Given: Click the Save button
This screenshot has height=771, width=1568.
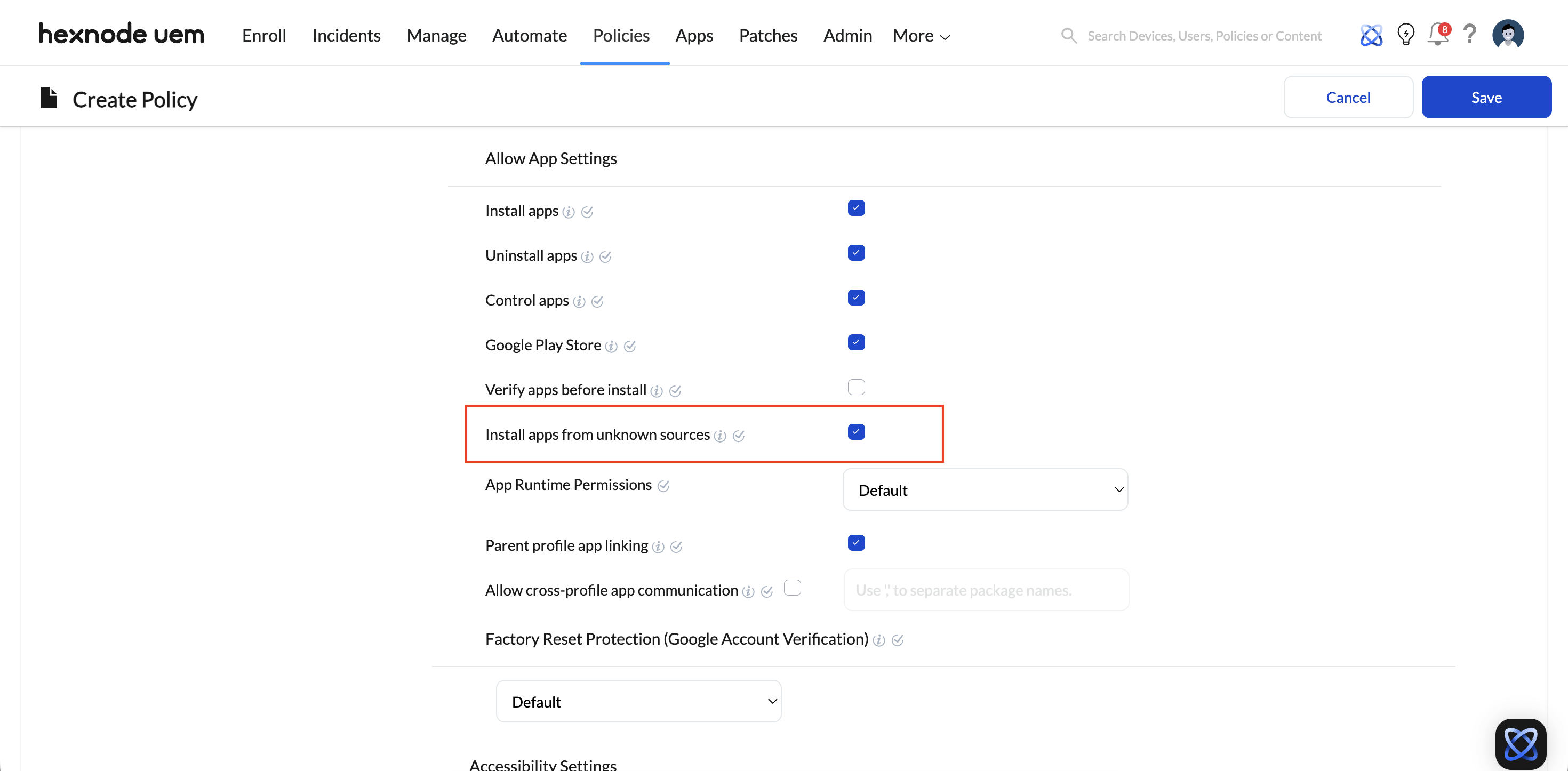Looking at the screenshot, I should pyautogui.click(x=1486, y=98).
